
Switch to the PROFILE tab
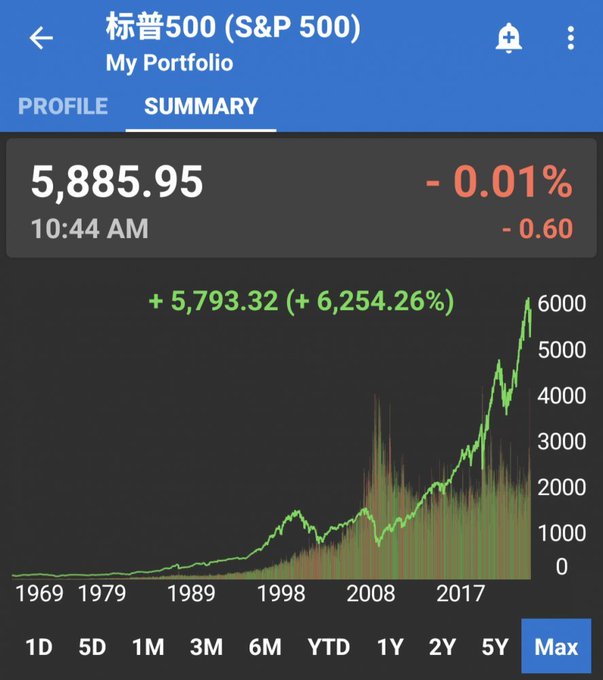[x=63, y=106]
